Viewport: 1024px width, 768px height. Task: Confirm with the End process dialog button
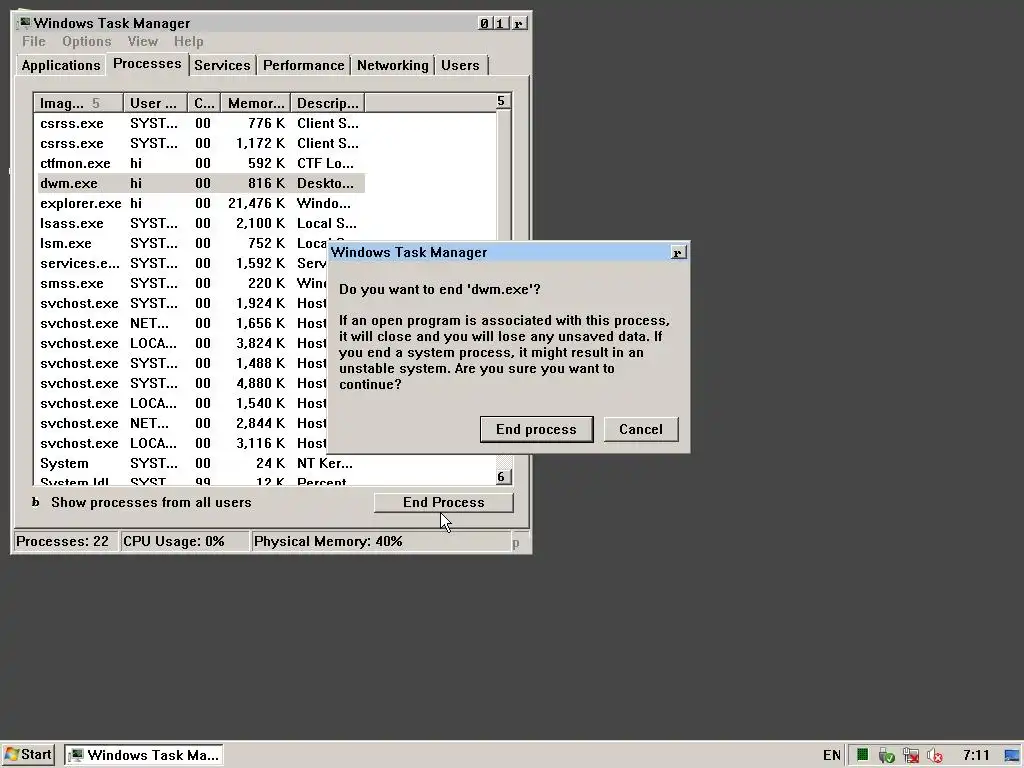point(536,429)
